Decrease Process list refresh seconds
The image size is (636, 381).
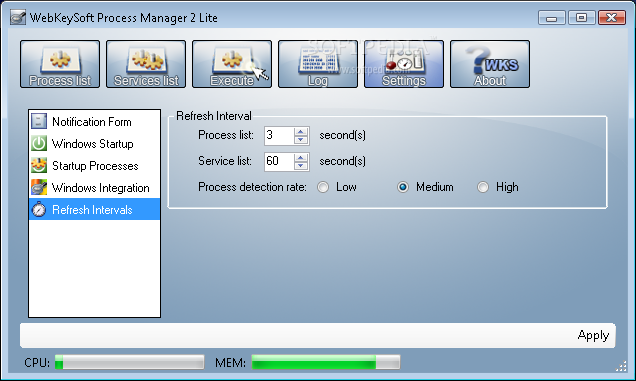pyautogui.click(x=301, y=140)
